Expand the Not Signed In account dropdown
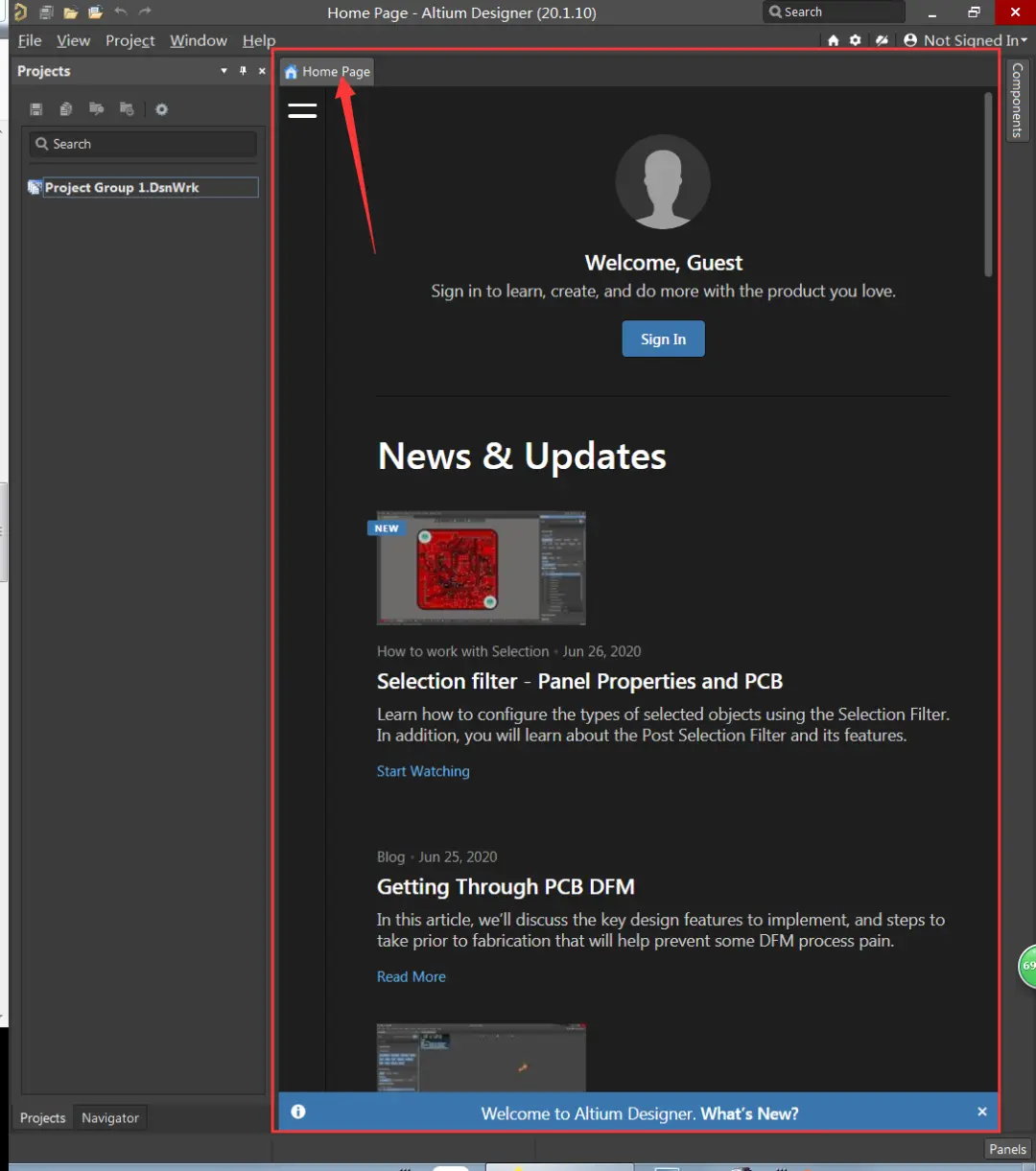Viewport: 1036px width, 1171px height. pos(966,40)
